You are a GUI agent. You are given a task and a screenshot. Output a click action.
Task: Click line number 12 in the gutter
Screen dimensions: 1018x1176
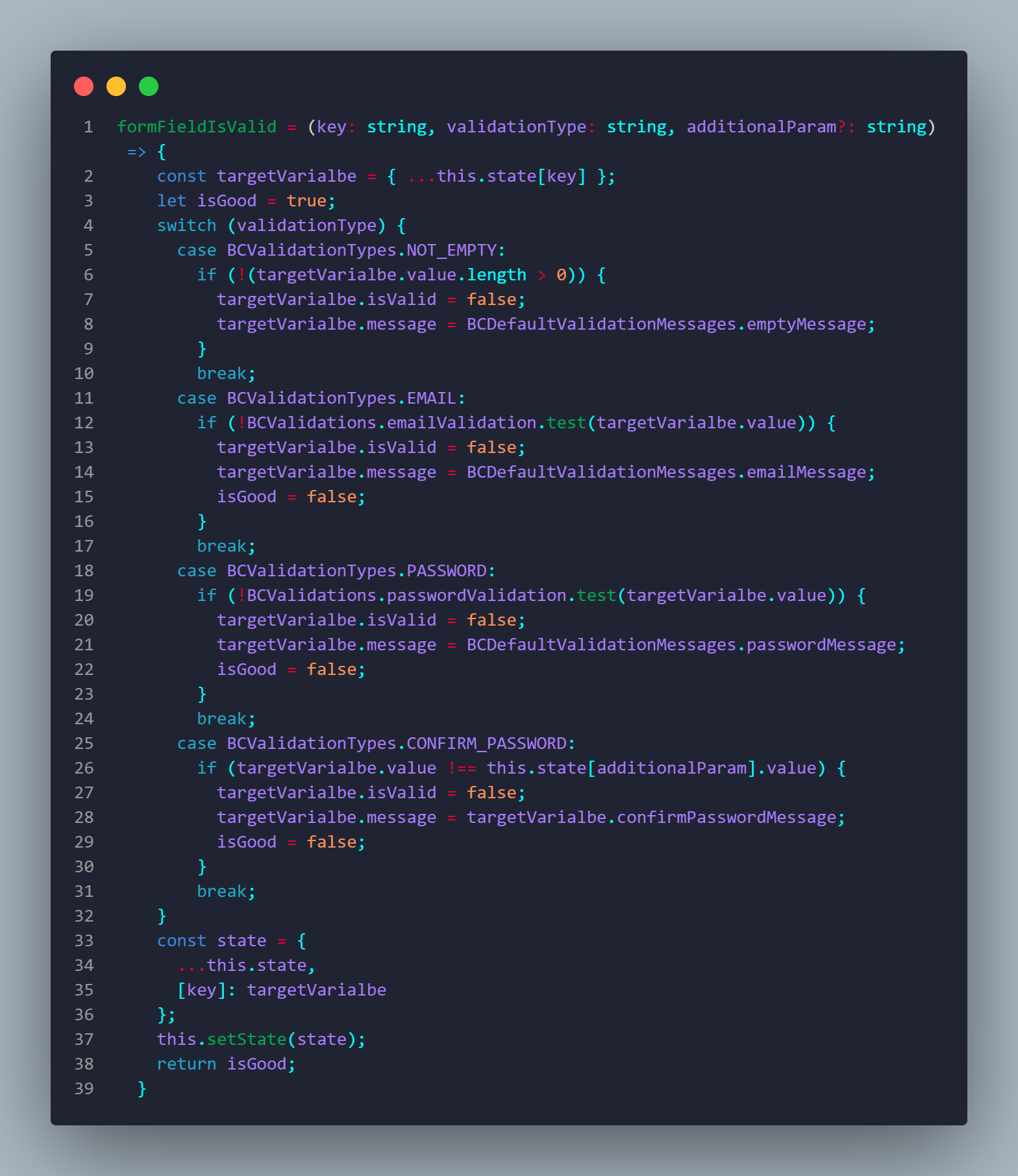84,423
